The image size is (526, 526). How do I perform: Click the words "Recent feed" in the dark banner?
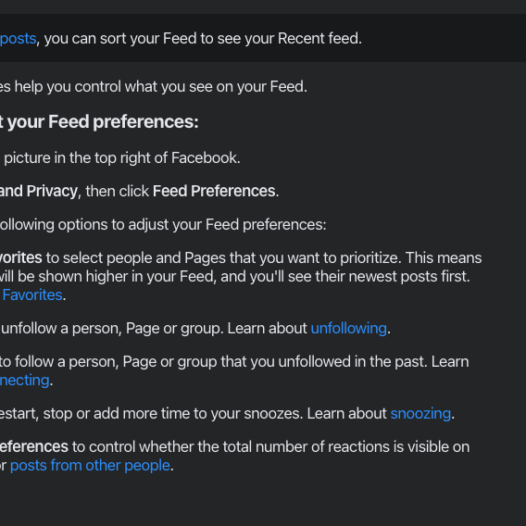click(x=318, y=39)
